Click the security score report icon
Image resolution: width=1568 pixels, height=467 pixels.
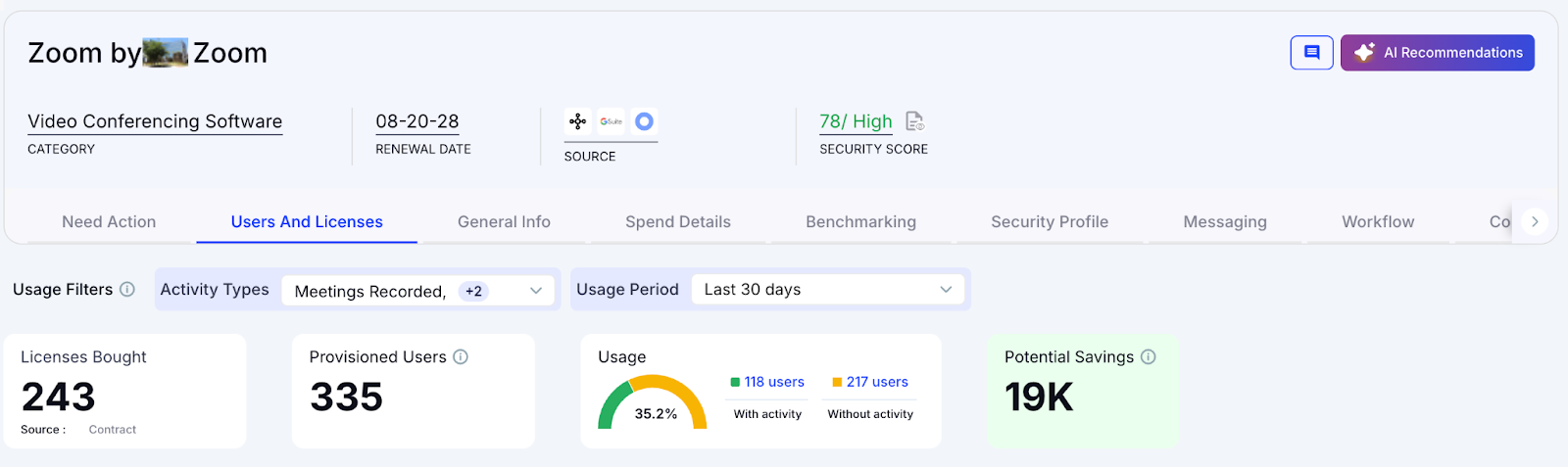tap(914, 121)
